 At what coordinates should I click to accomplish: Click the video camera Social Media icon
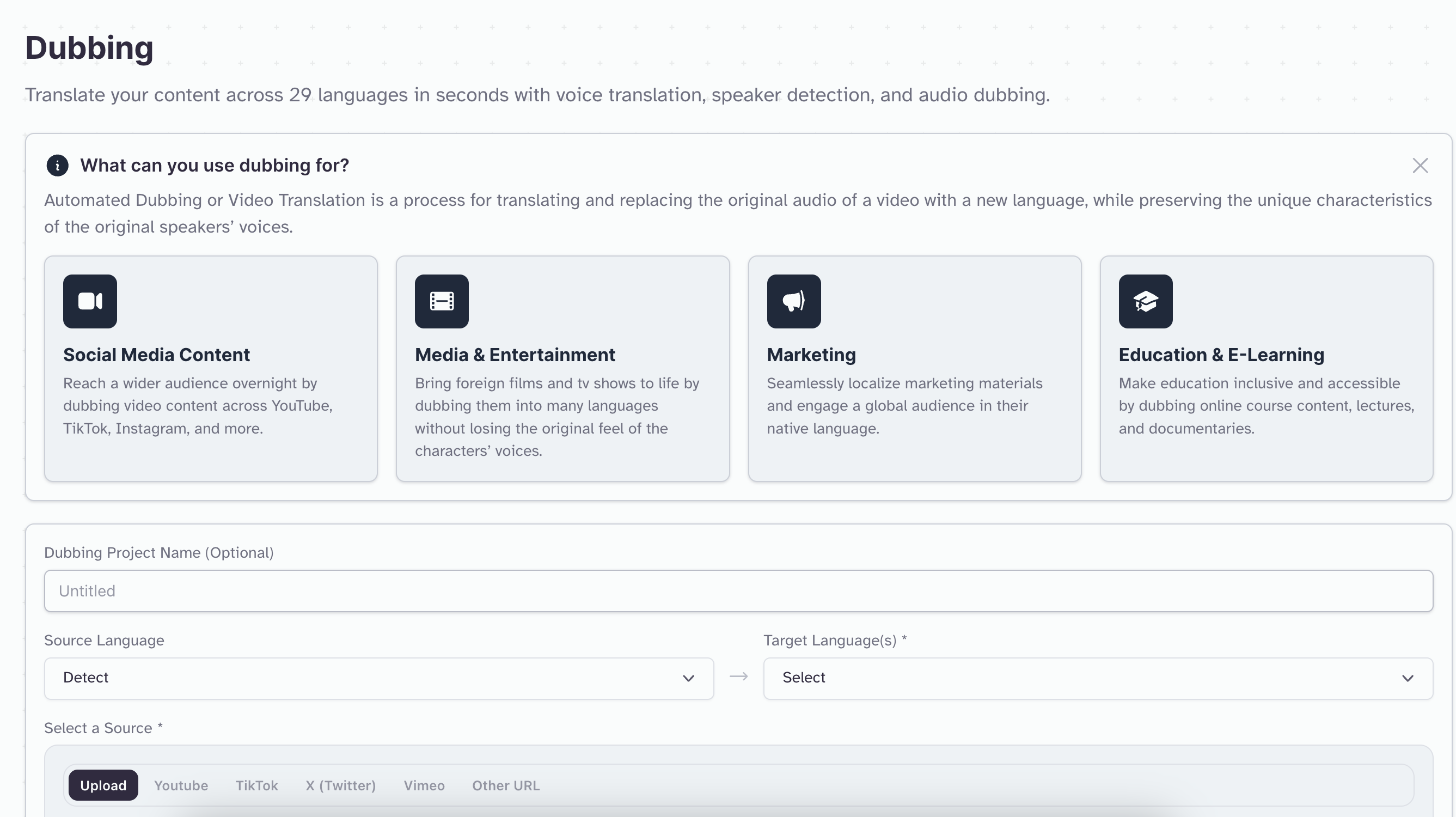click(x=90, y=301)
